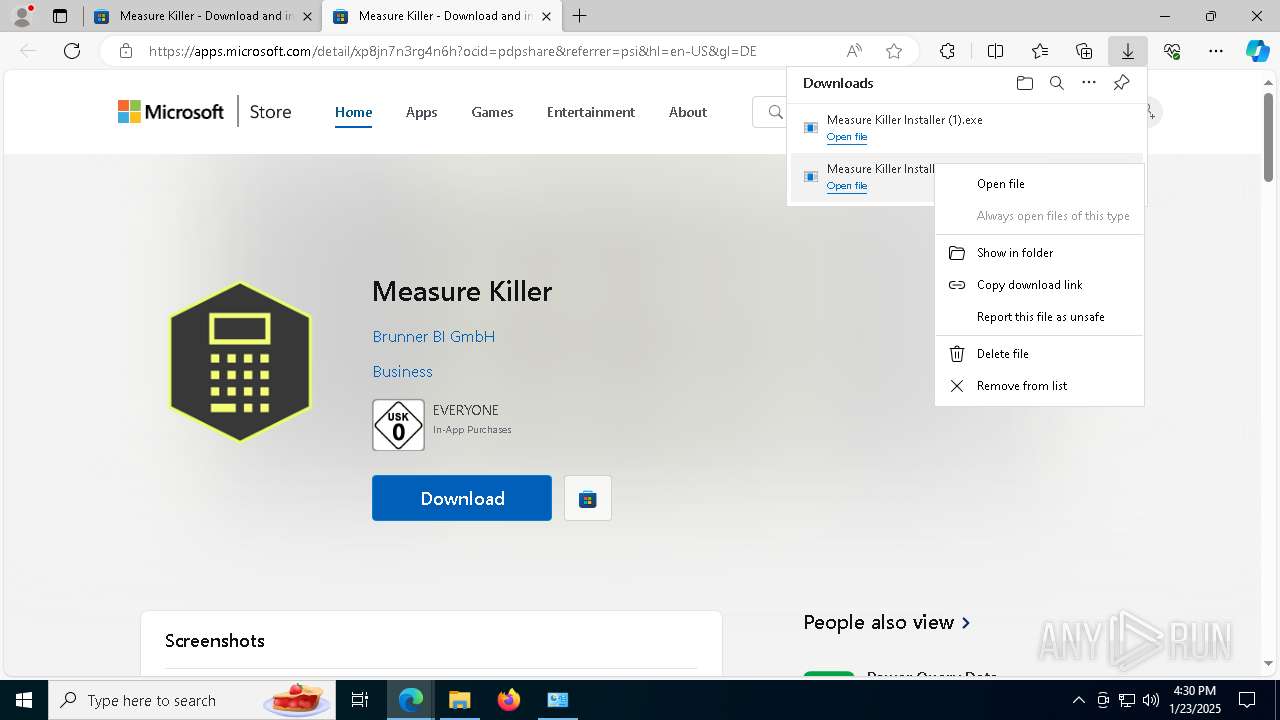Select Delete file from context menu
1280x720 pixels.
(1039, 354)
